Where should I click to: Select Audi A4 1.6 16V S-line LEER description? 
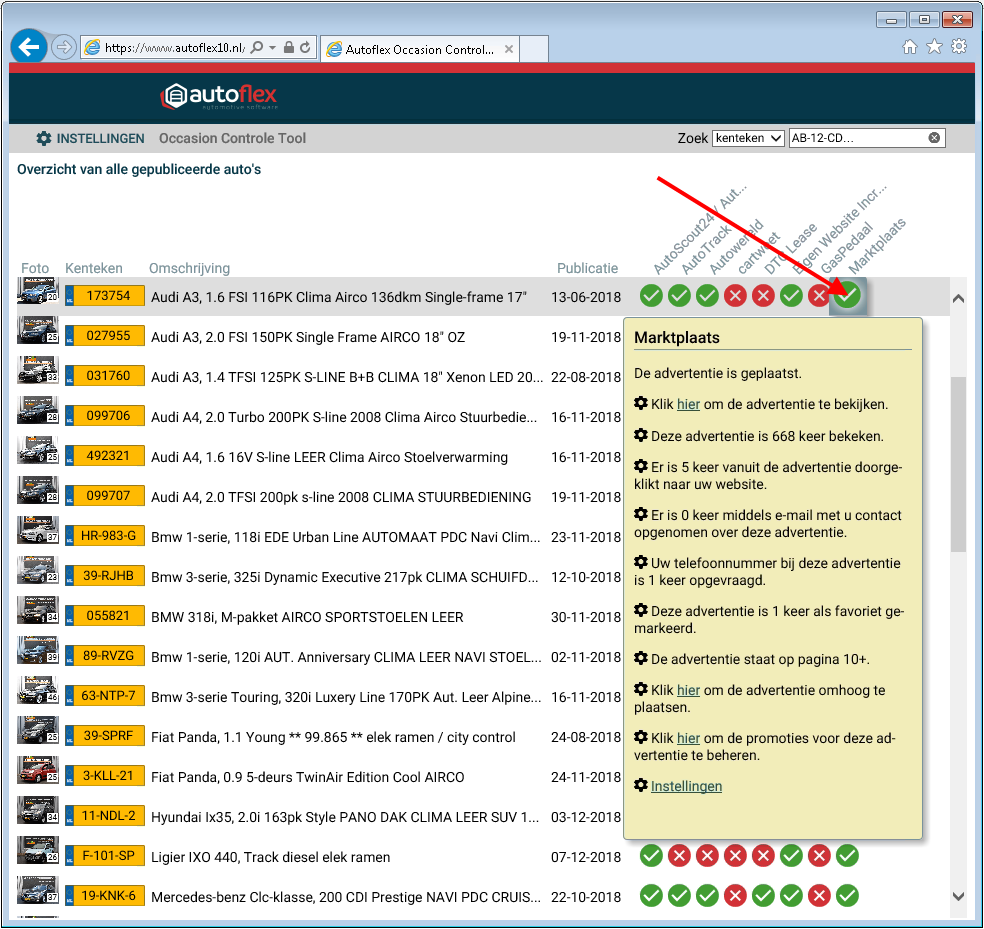click(329, 457)
